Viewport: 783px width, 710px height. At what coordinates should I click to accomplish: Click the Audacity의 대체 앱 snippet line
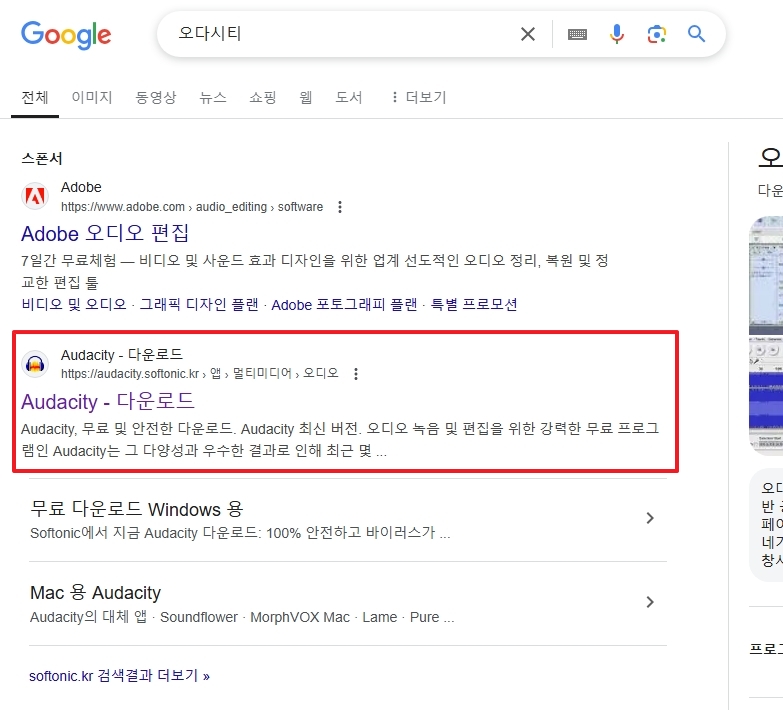242,617
